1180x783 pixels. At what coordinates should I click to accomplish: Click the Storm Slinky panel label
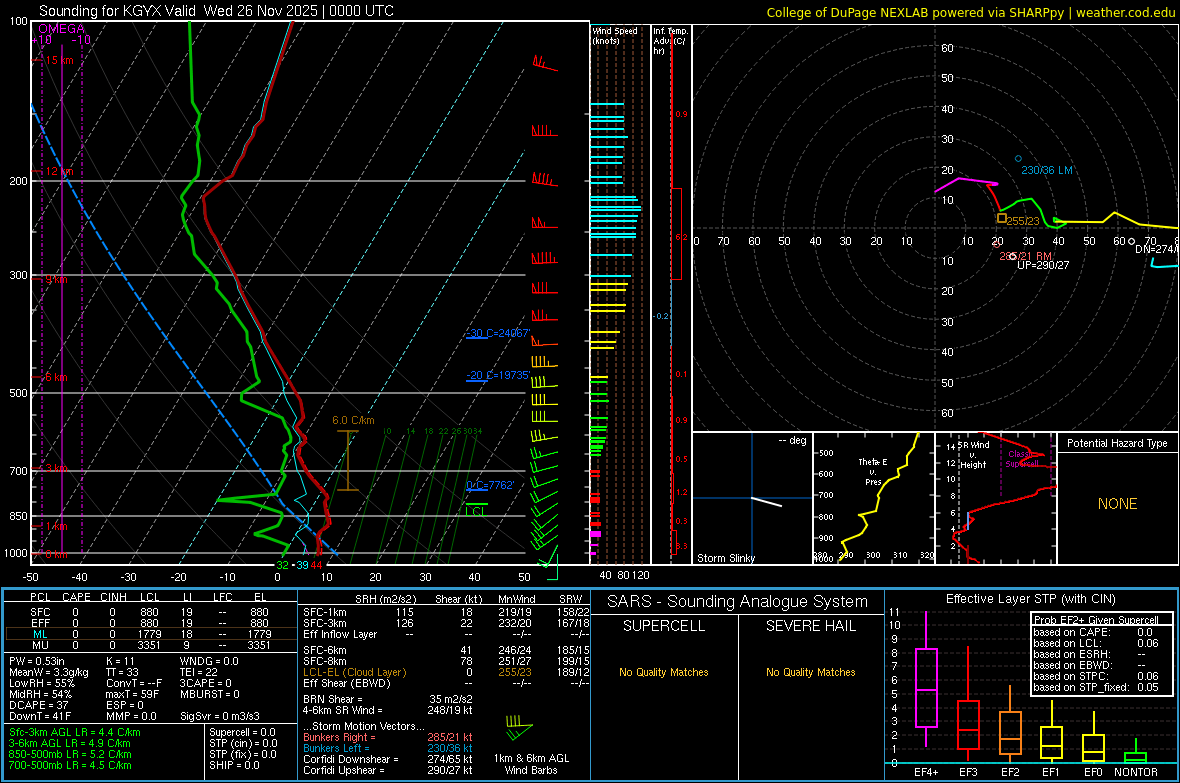pos(726,558)
